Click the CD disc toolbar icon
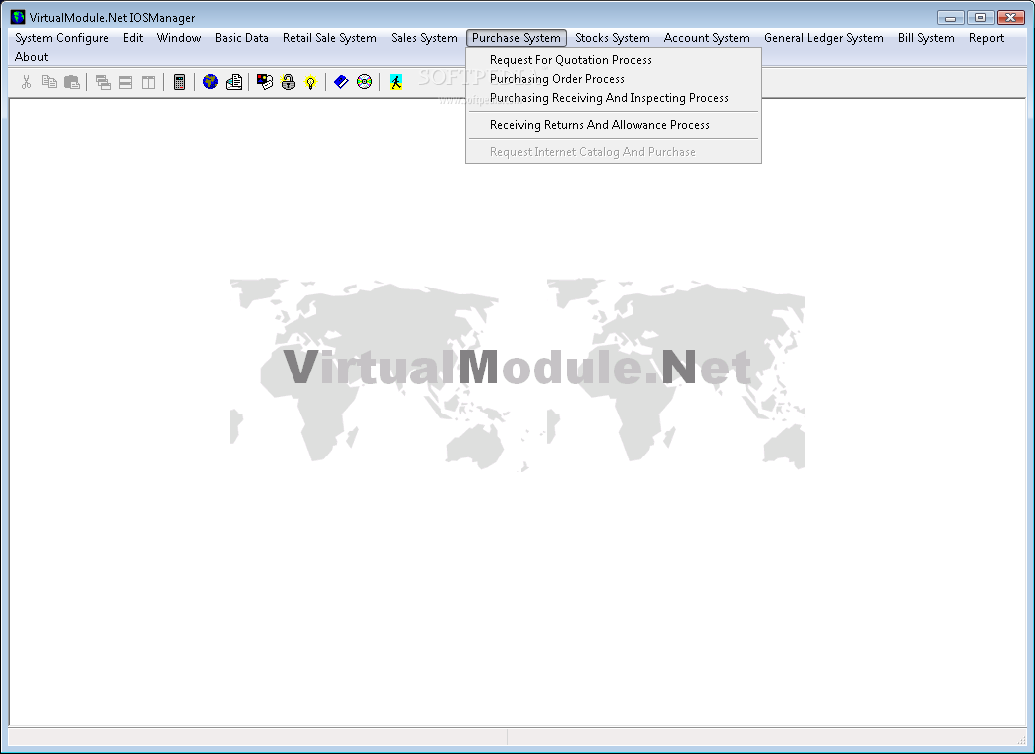This screenshot has height=754, width=1035. click(x=364, y=82)
